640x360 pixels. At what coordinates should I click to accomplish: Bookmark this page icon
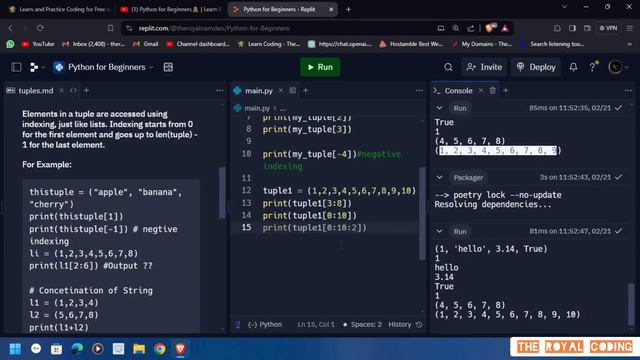tap(111, 28)
